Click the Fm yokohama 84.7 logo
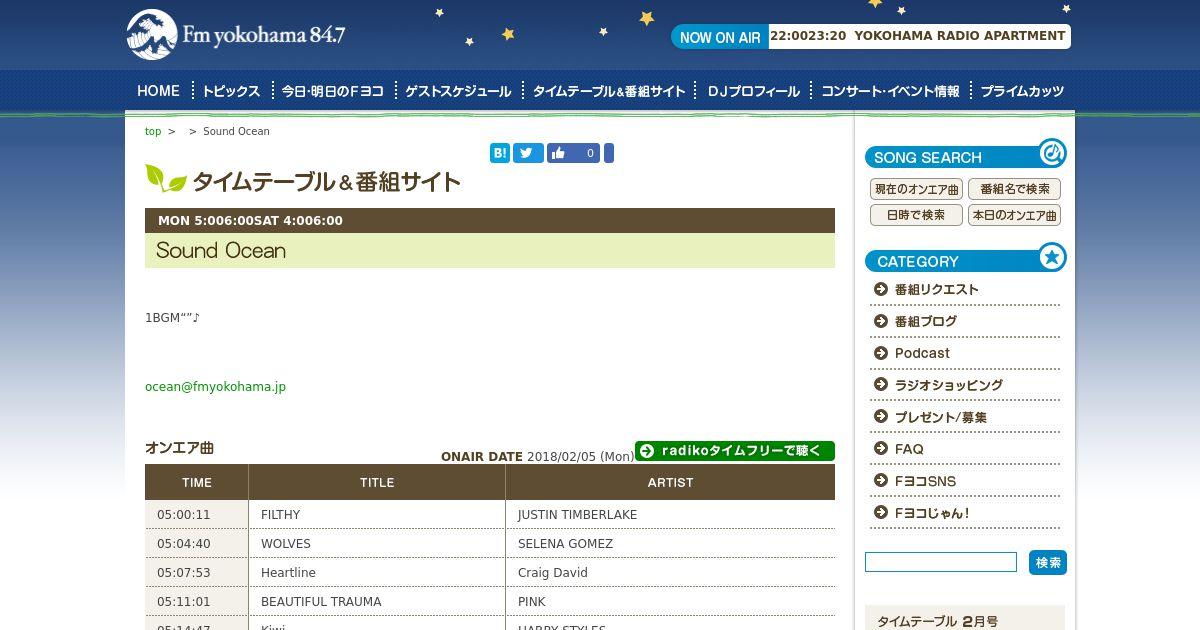Image resolution: width=1200 pixels, height=630 pixels. tap(236, 35)
